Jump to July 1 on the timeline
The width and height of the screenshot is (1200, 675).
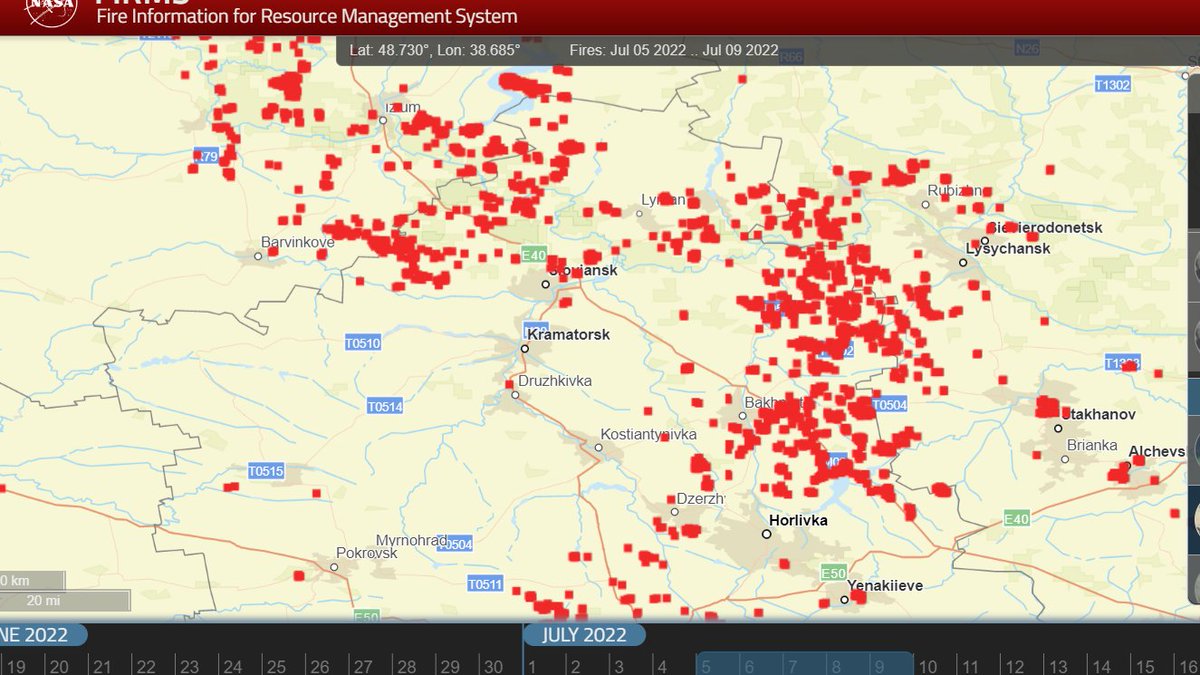531,666
